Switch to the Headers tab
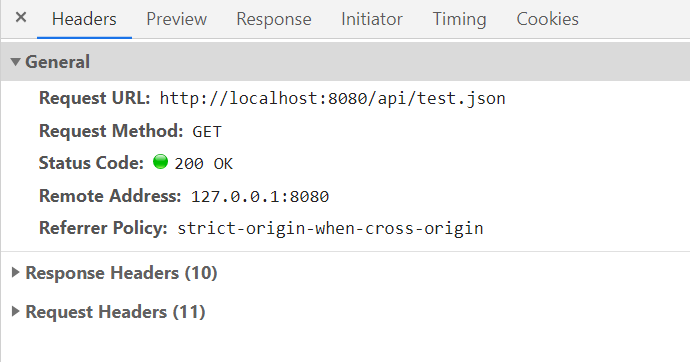 click(x=84, y=19)
